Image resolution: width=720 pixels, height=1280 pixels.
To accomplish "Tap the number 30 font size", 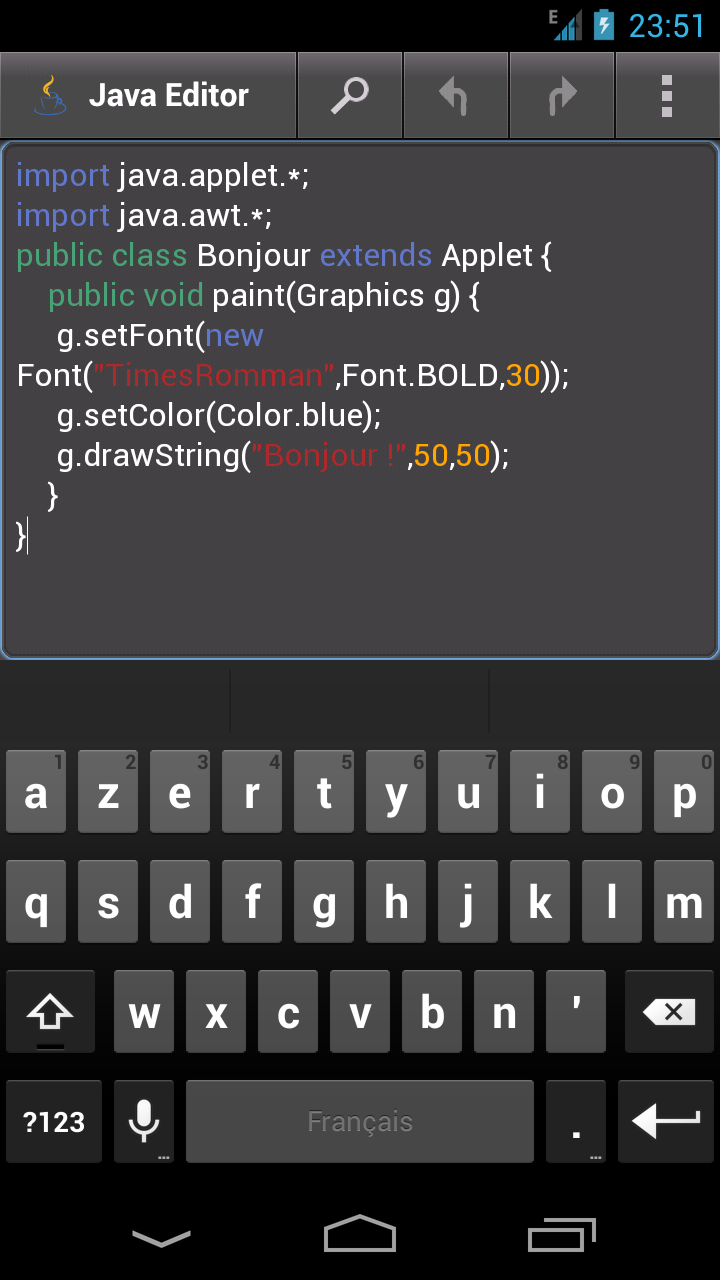I will [x=523, y=376].
